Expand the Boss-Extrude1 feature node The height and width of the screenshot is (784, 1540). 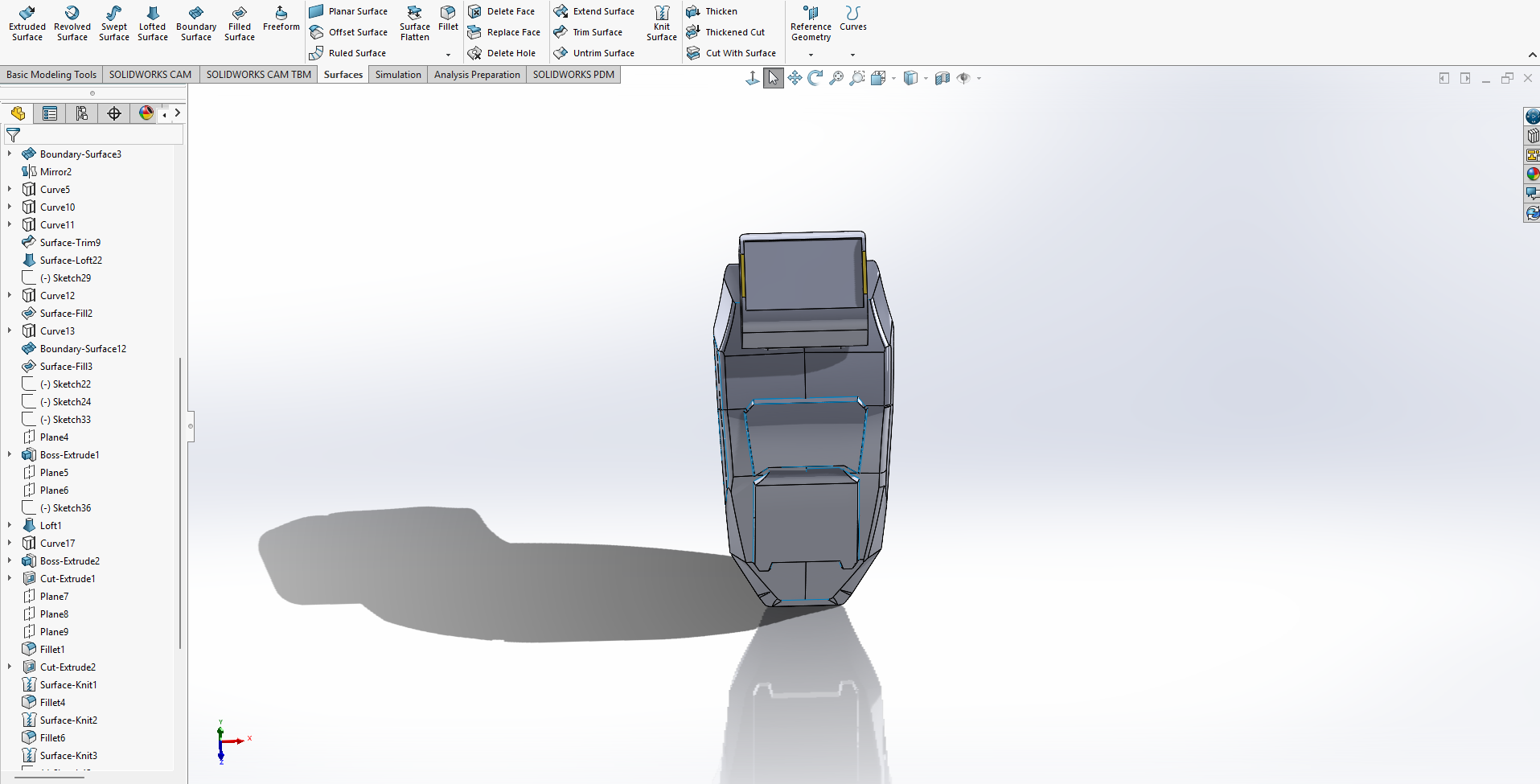coord(10,455)
